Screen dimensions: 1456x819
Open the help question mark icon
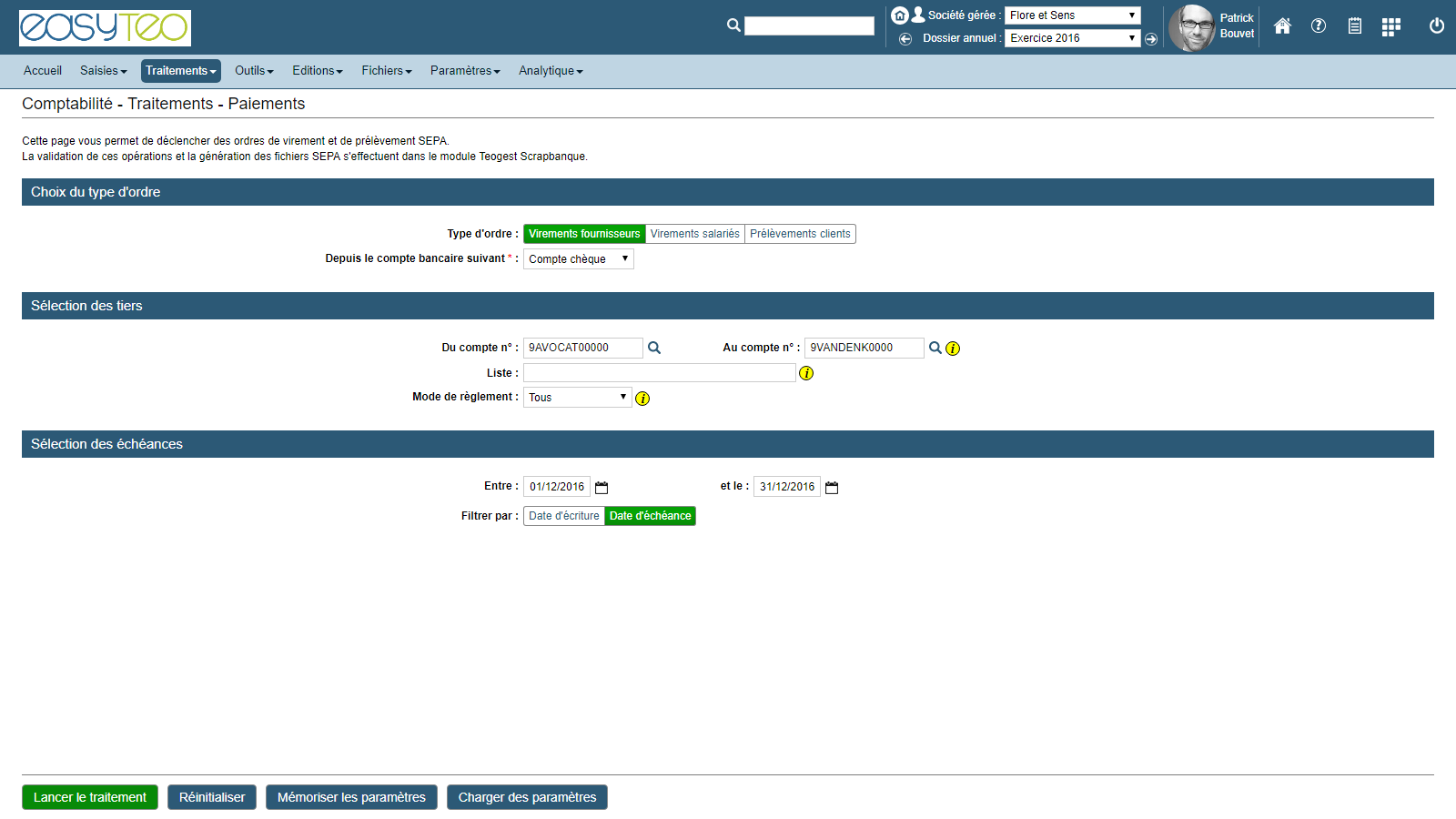coord(1318,26)
